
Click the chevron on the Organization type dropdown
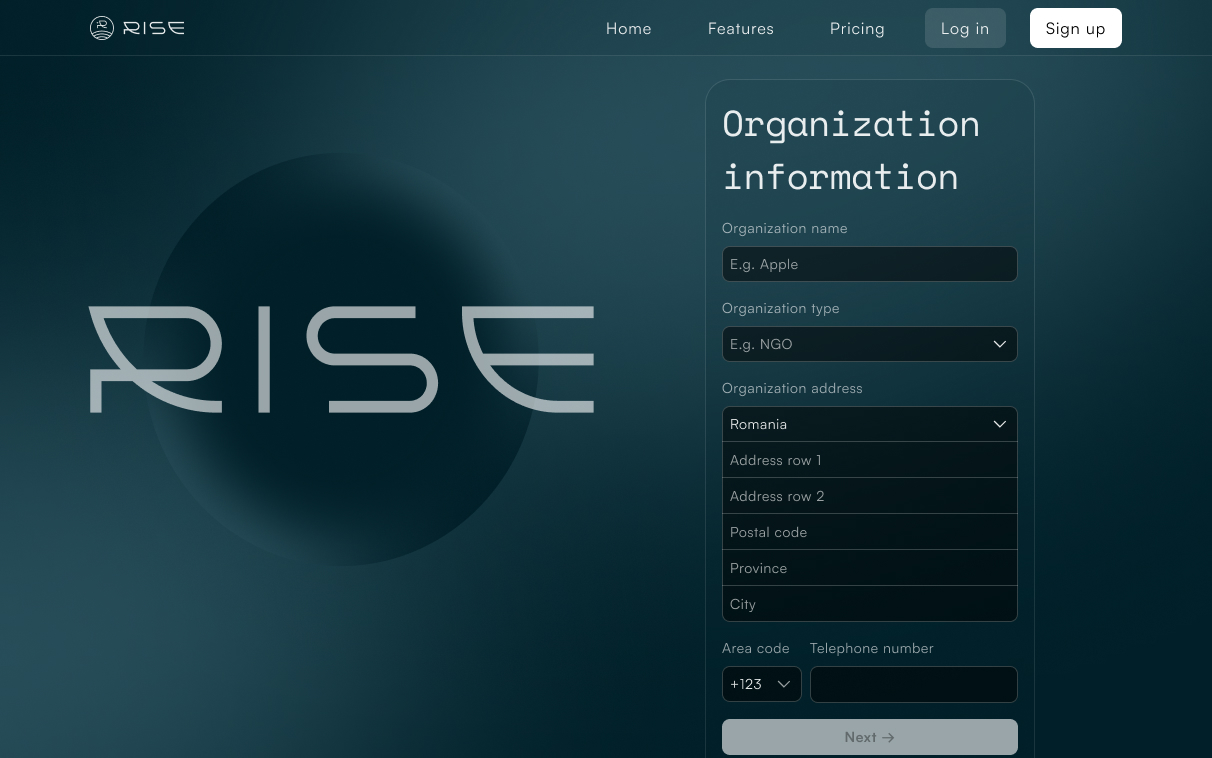click(999, 344)
